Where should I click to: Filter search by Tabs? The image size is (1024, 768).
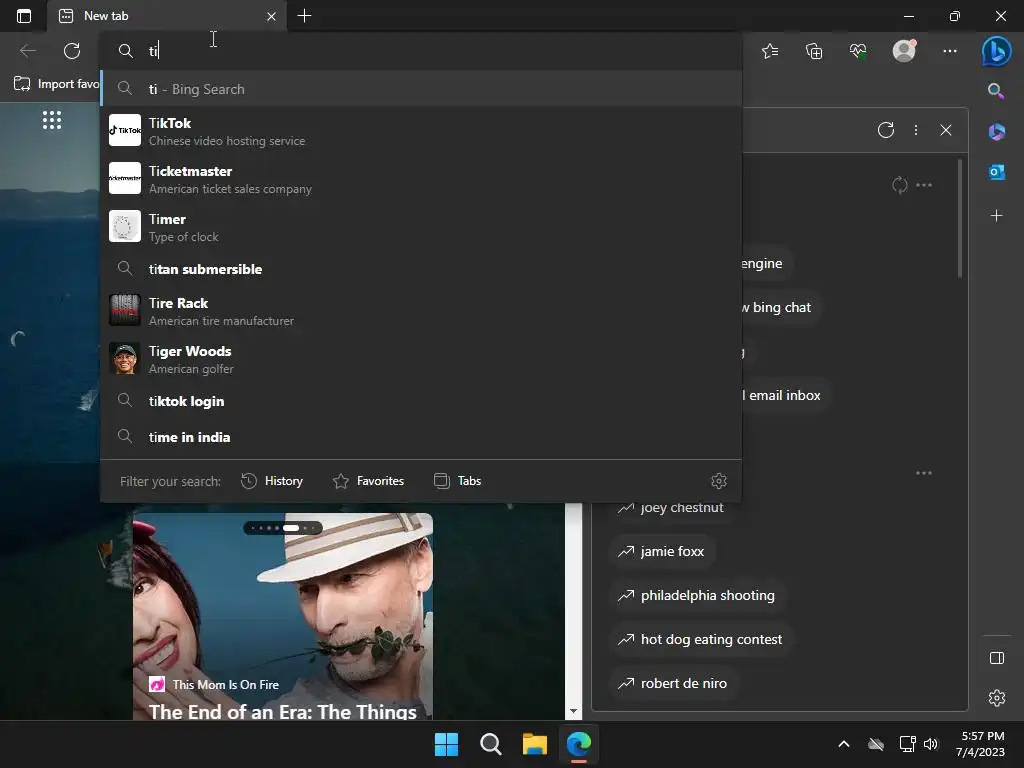(x=458, y=481)
